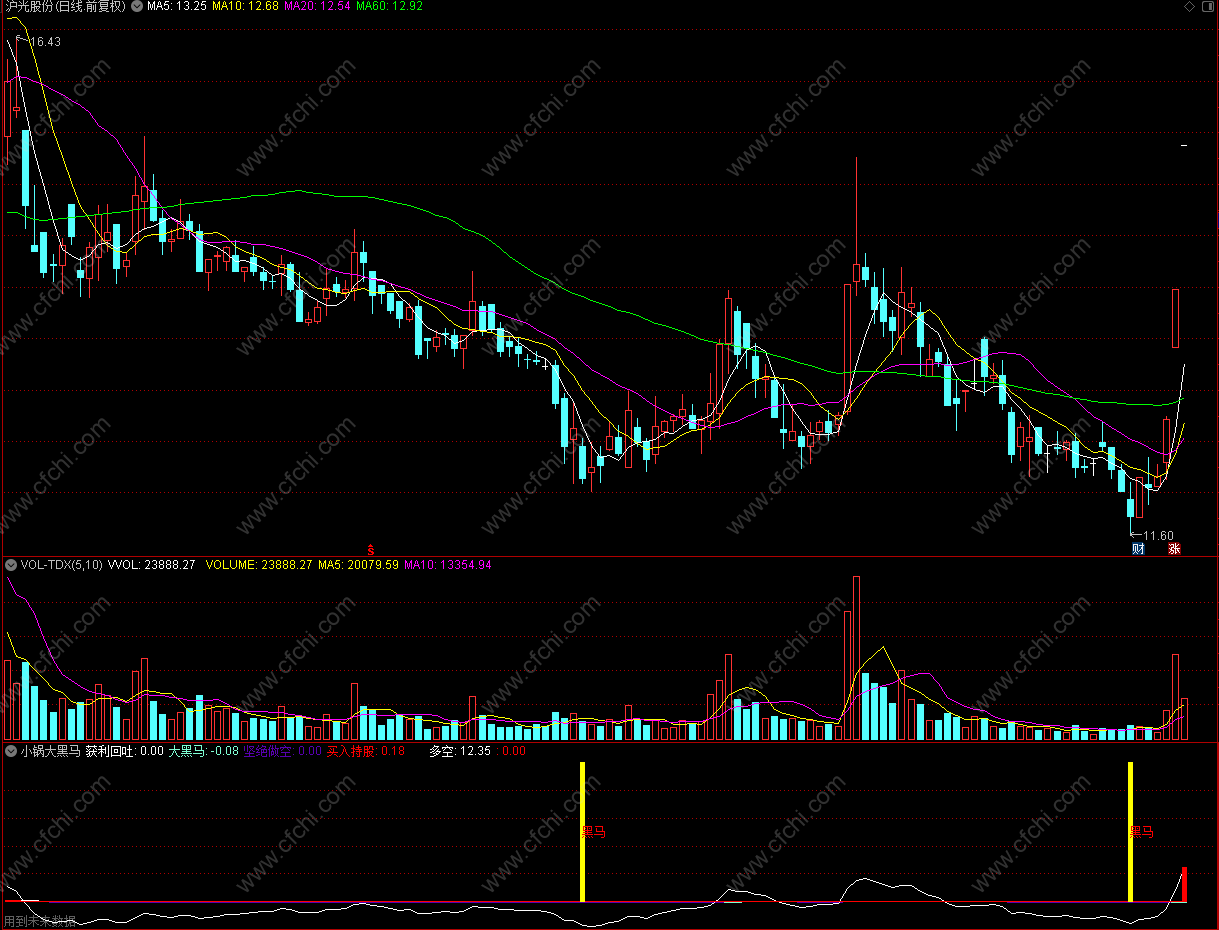Click the 坚绝做空: 0.00 value
The image size is (1219, 930).
pos(283,750)
